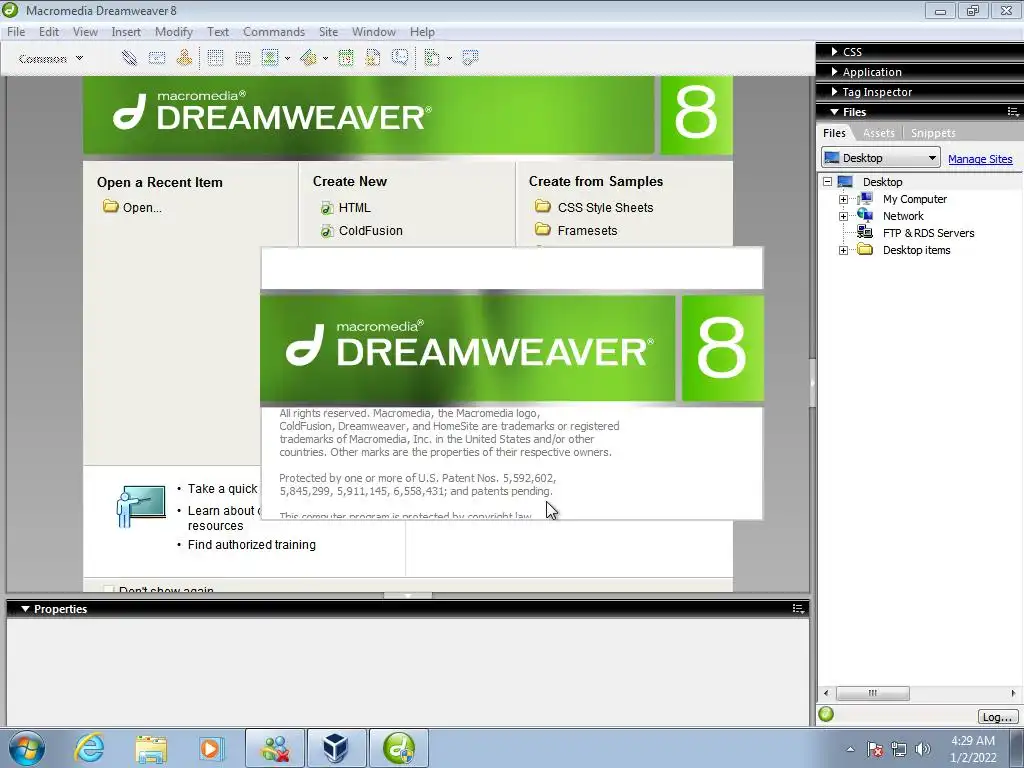Show hidden tray icons arrow
Viewport: 1024px width, 768px height.
click(850, 749)
